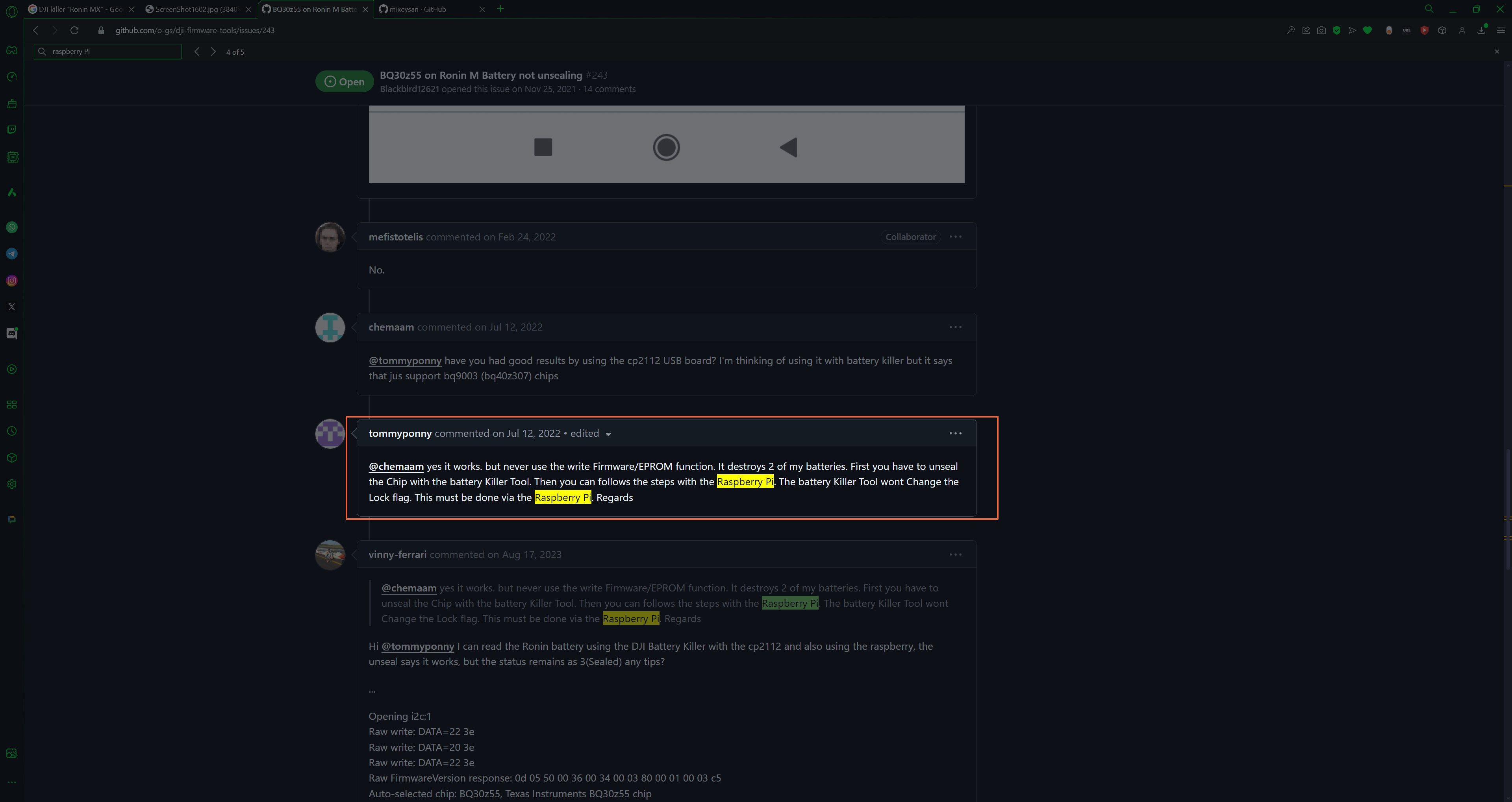
Task: Open the user profile icon in toolbar
Action: pos(1462,31)
